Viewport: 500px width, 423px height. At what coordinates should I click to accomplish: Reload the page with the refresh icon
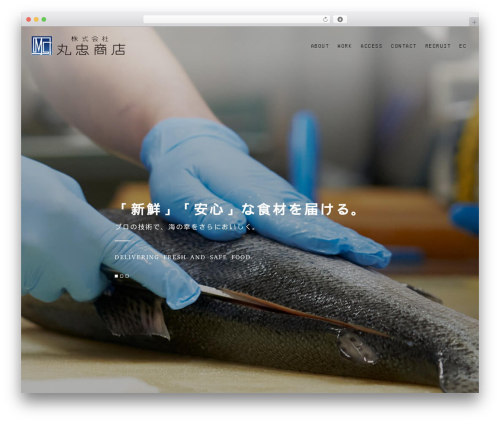coord(325,20)
